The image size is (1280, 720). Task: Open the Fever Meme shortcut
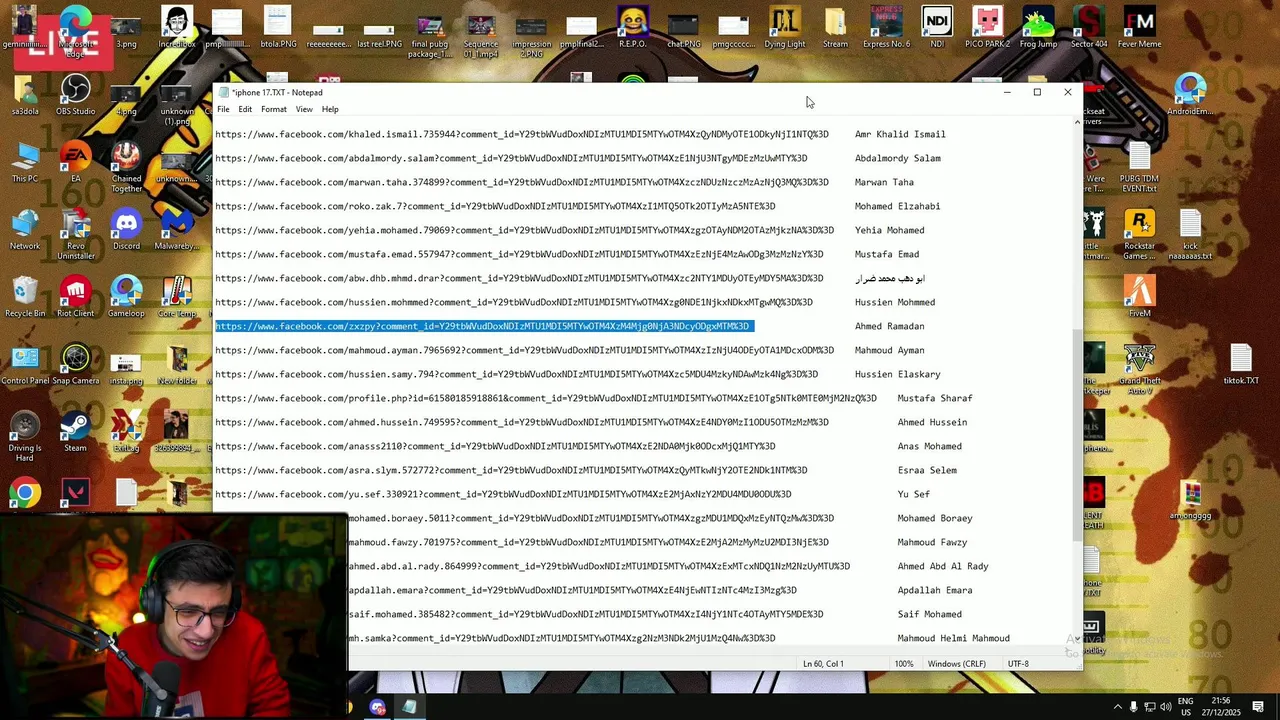point(1139,28)
